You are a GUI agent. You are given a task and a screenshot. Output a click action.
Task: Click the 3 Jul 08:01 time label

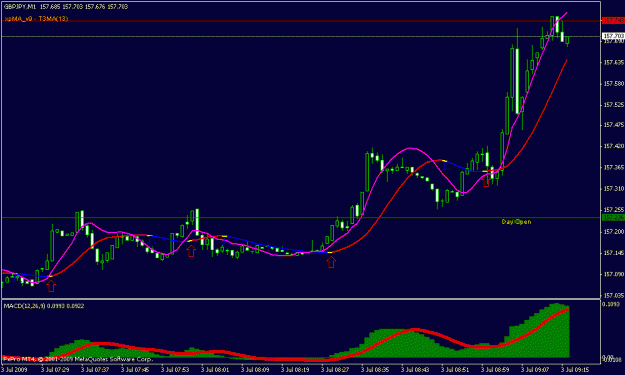pos(215,370)
